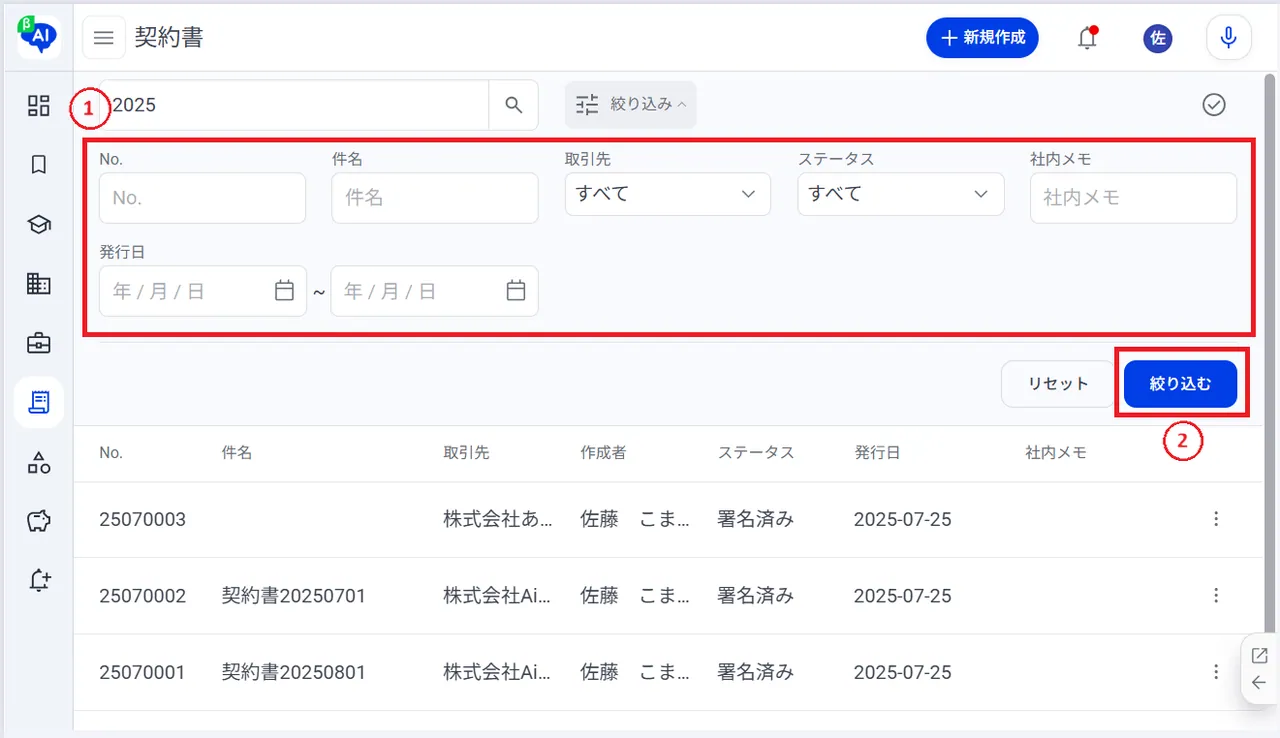Click the 取引先 column header

467,453
